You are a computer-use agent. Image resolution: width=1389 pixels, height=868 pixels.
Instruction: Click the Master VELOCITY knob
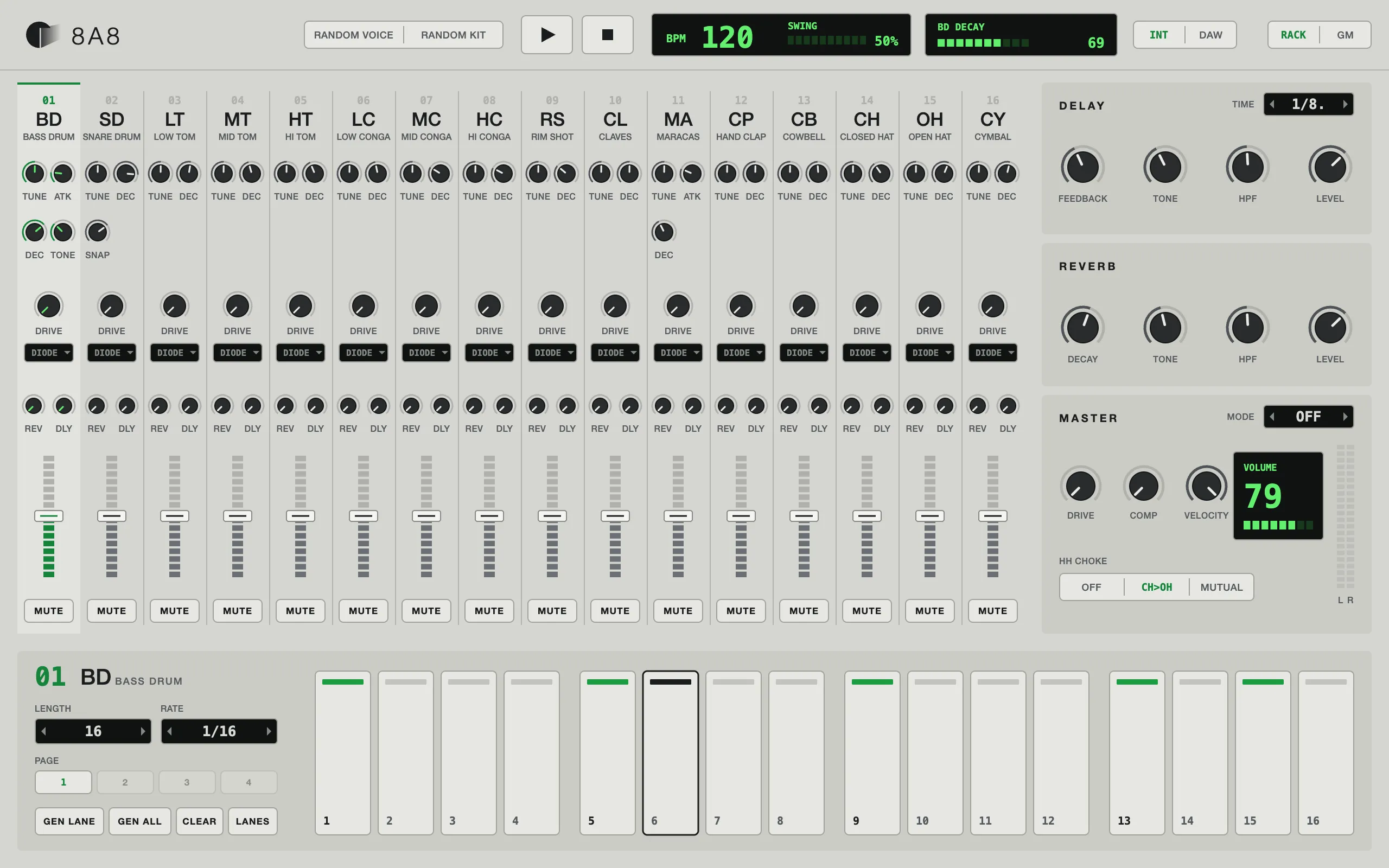[x=1207, y=486]
